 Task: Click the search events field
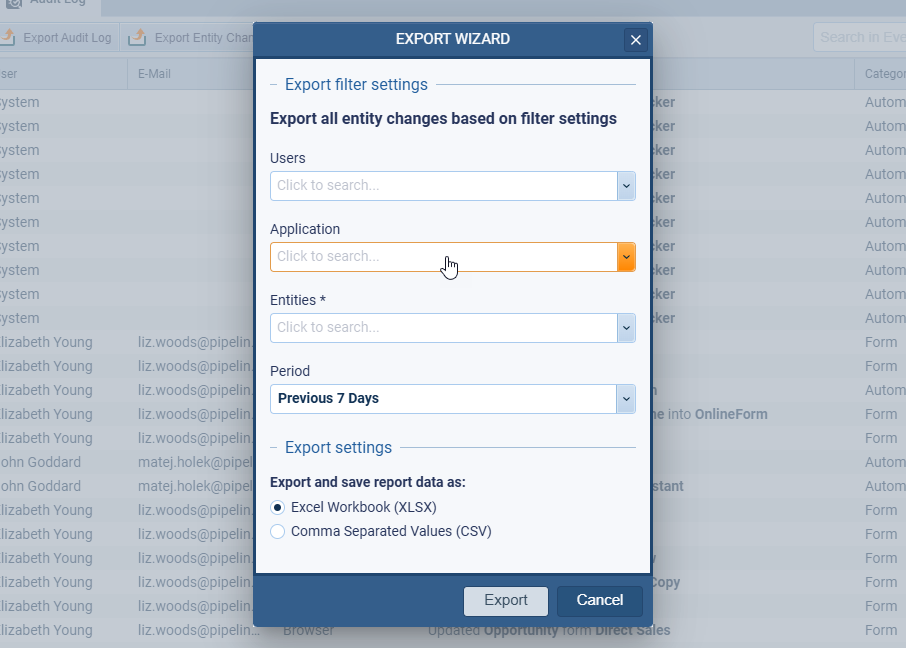tap(860, 38)
